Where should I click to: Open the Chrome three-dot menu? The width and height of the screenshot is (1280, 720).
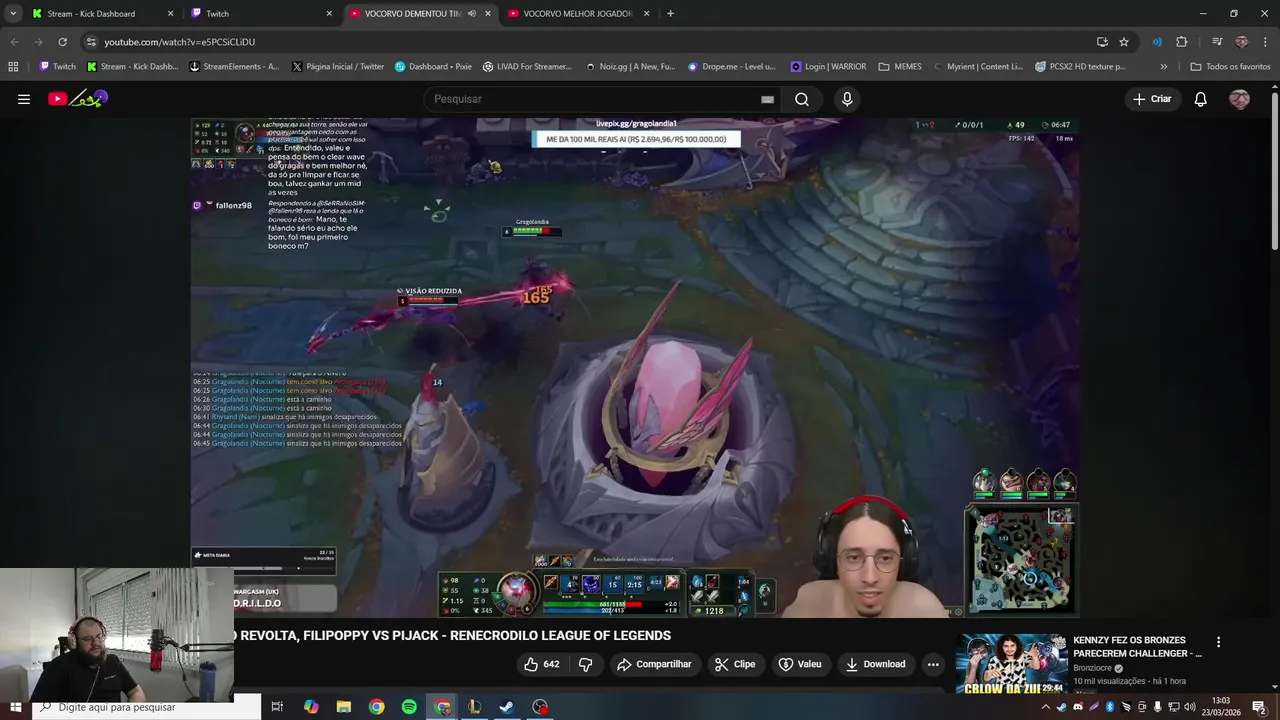pos(1265,42)
